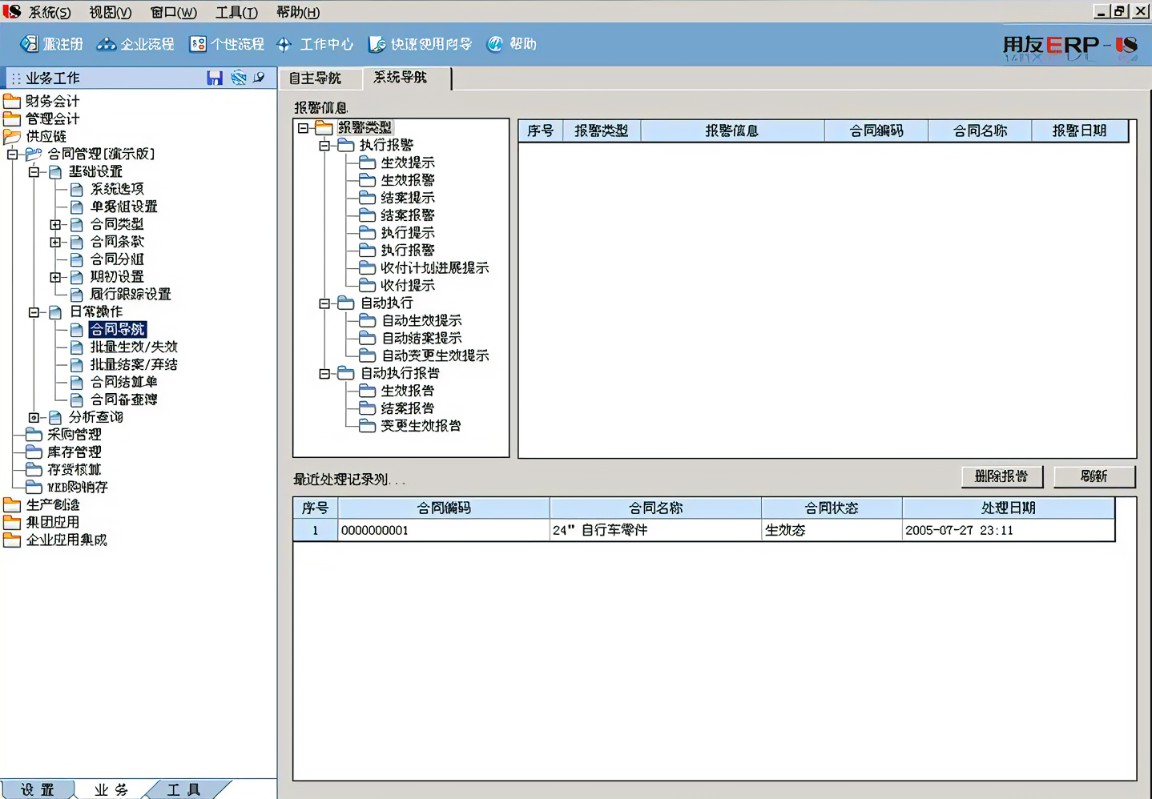Select 收付计划进展提示 alarm type

tap(435, 268)
